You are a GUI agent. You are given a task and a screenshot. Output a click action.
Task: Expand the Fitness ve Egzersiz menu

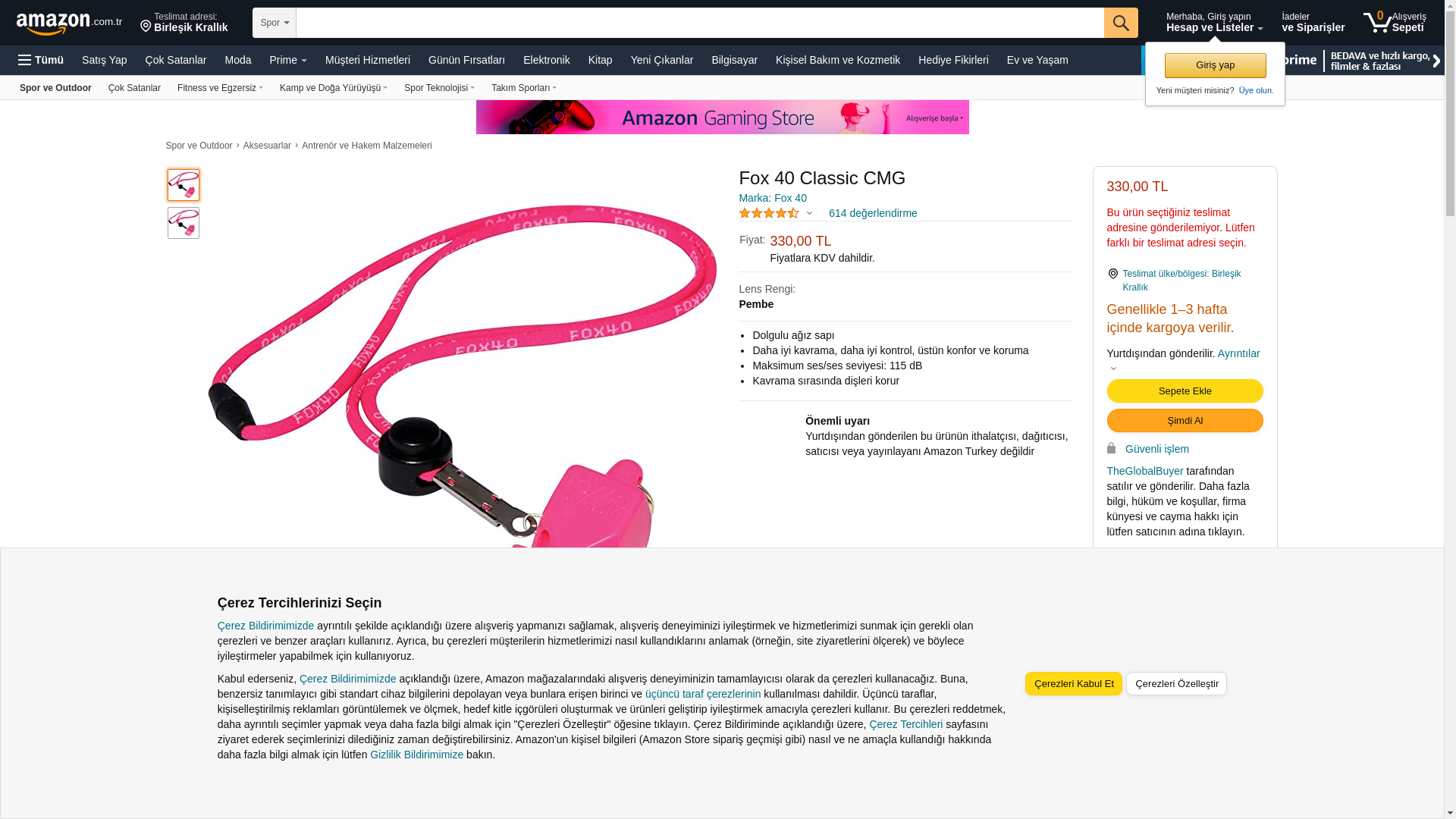(220, 88)
